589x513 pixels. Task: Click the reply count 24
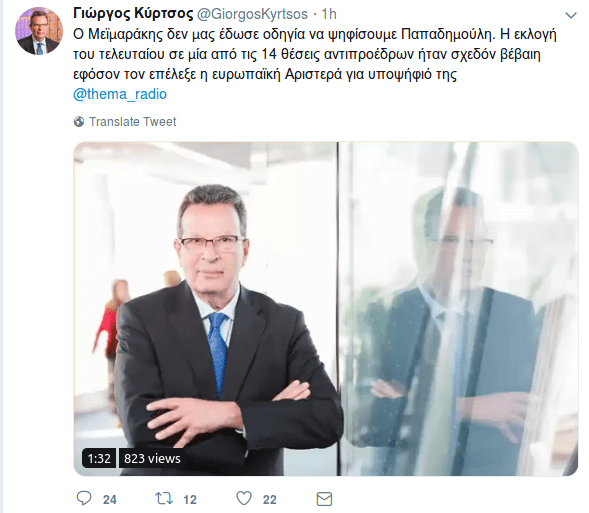(x=110, y=499)
